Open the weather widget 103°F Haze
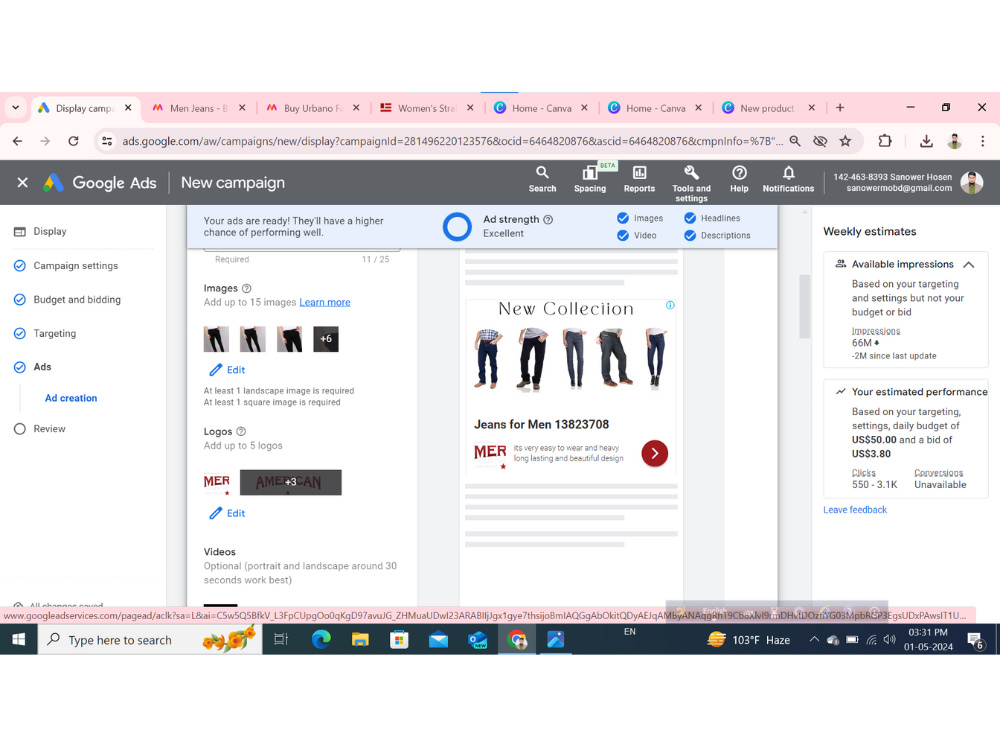The width and height of the screenshot is (1000, 750). click(x=749, y=640)
